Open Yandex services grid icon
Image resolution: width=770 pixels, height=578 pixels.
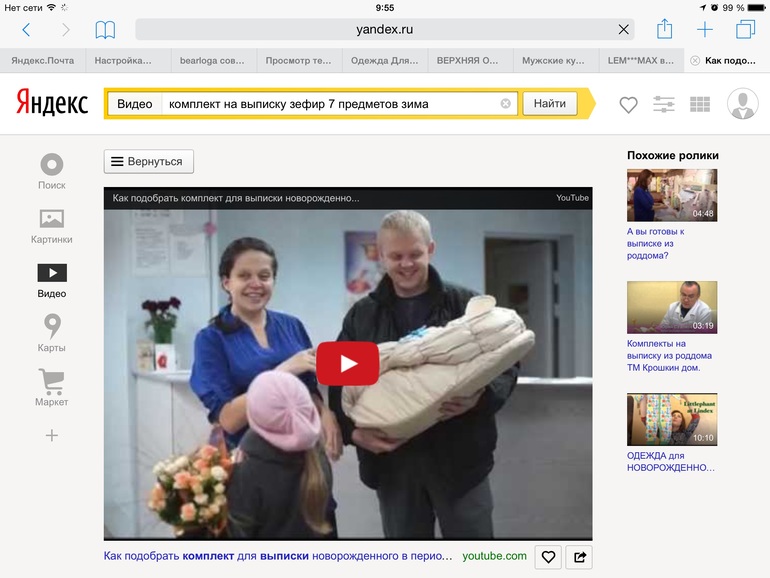(700, 104)
